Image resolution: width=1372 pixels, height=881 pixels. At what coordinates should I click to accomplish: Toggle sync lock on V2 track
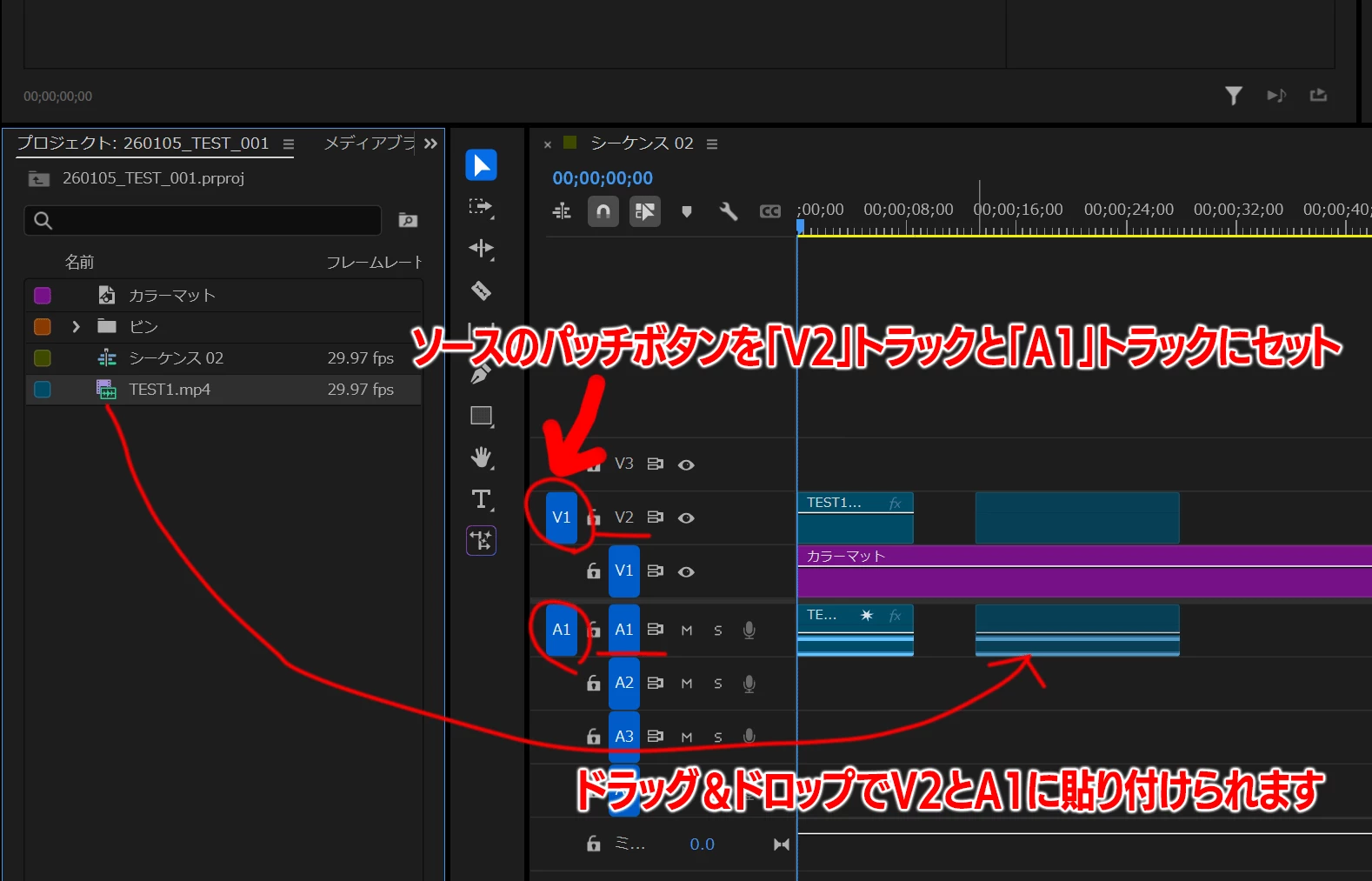(x=656, y=517)
